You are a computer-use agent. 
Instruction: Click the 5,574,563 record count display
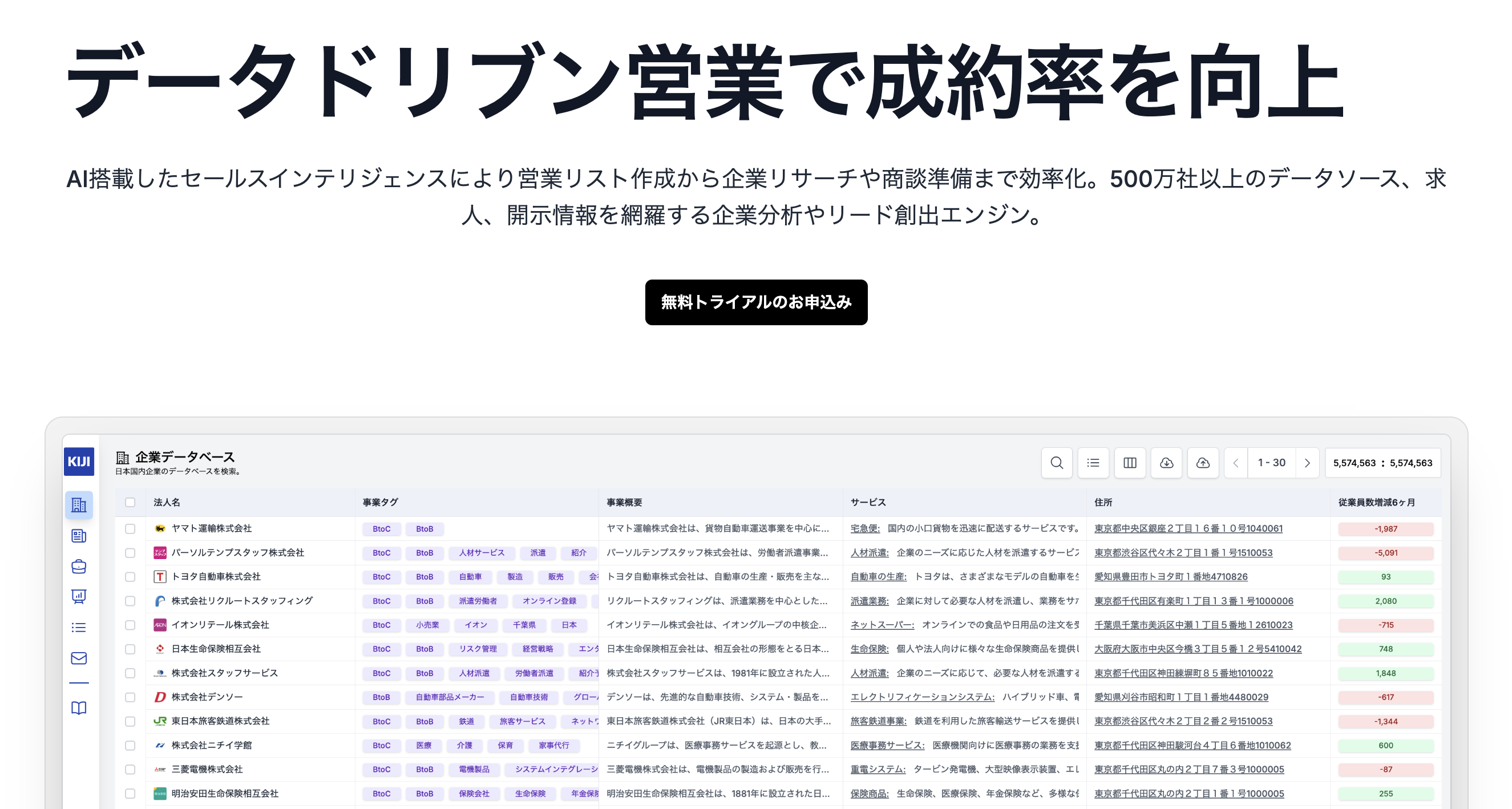pos(1382,463)
